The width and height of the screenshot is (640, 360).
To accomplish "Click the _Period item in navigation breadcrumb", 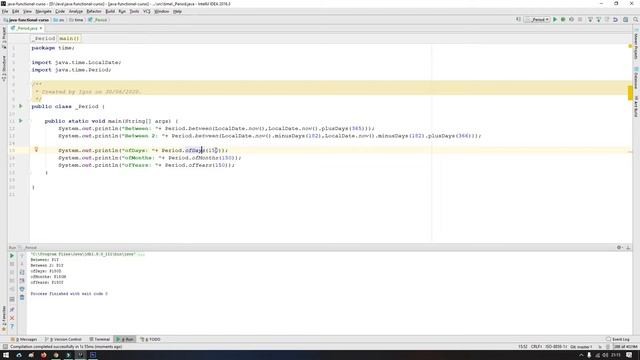I will pos(98,20).
